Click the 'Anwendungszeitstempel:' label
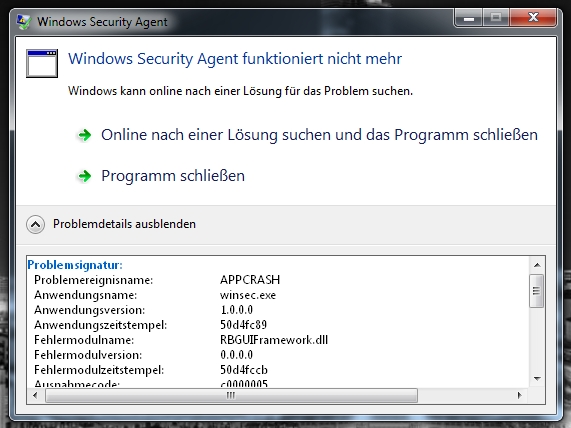This screenshot has height=428, width=571. coord(101,325)
